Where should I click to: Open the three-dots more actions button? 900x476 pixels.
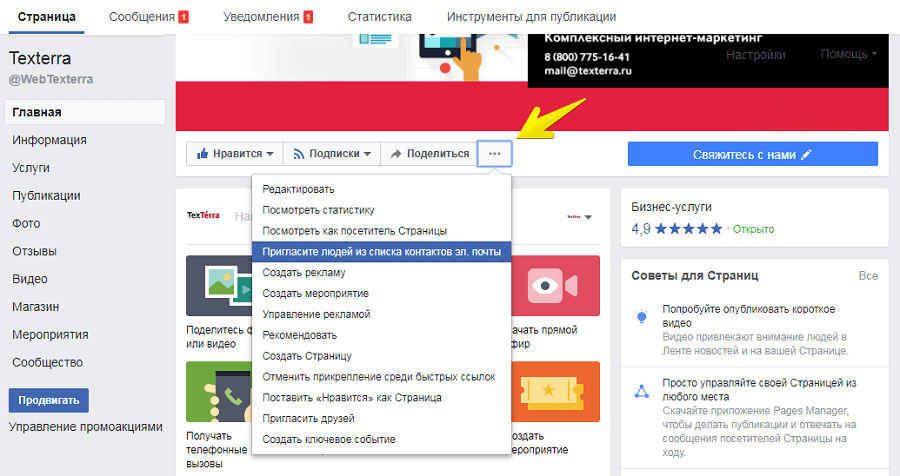[x=494, y=154]
